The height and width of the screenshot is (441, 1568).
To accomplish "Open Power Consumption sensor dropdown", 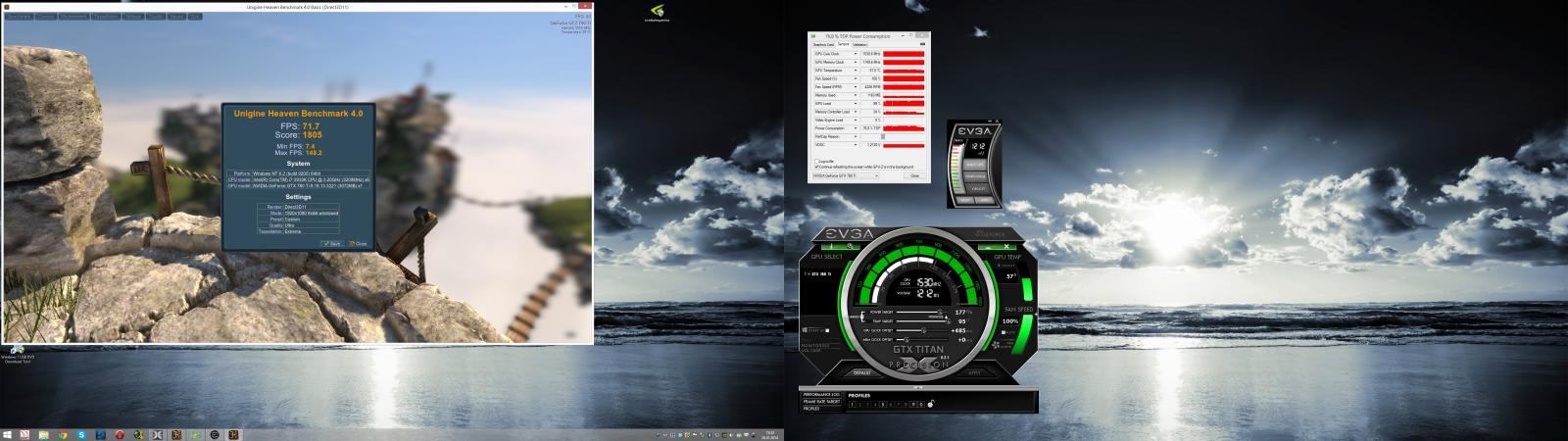I will coord(856,128).
